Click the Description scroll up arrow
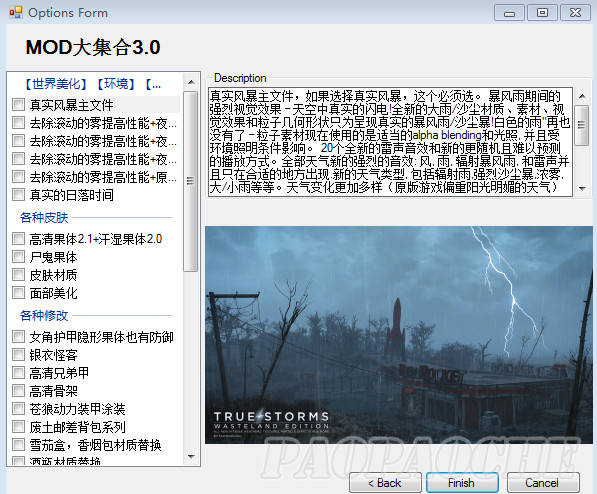Viewport: 597px width, 494px height. pos(582,96)
